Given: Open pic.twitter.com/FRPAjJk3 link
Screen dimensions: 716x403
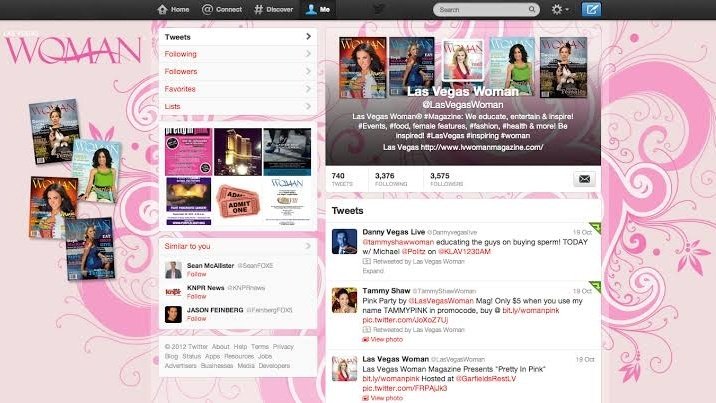Looking at the screenshot, I should pos(405,388).
